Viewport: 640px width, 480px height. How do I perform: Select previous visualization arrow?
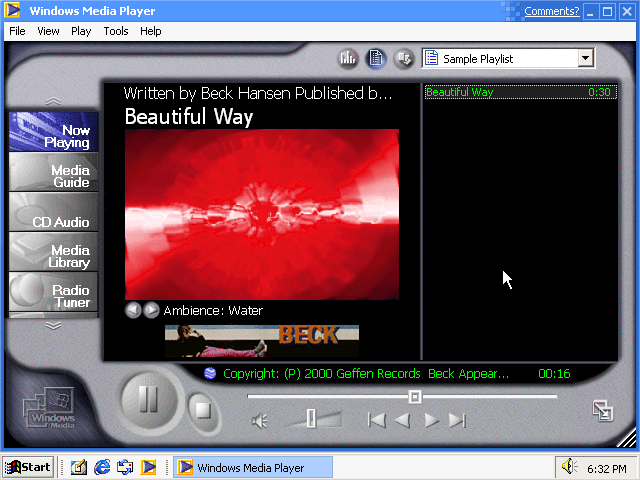[133, 310]
